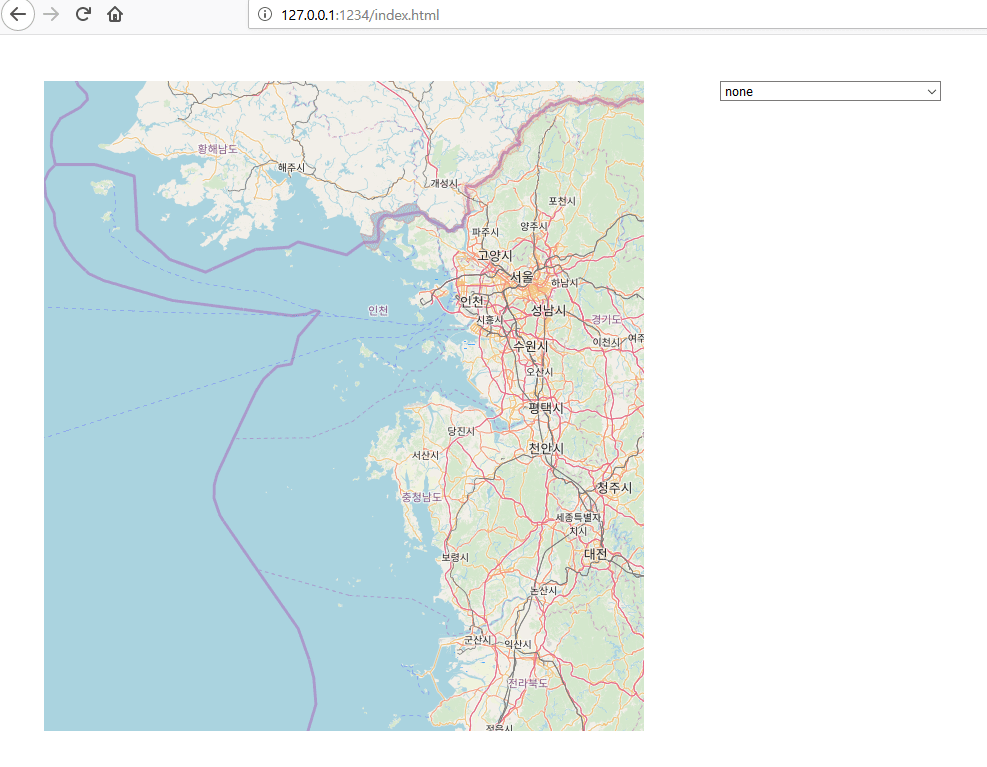
Task: Click the 시흥시 label on the map
Action: pyautogui.click(x=490, y=320)
